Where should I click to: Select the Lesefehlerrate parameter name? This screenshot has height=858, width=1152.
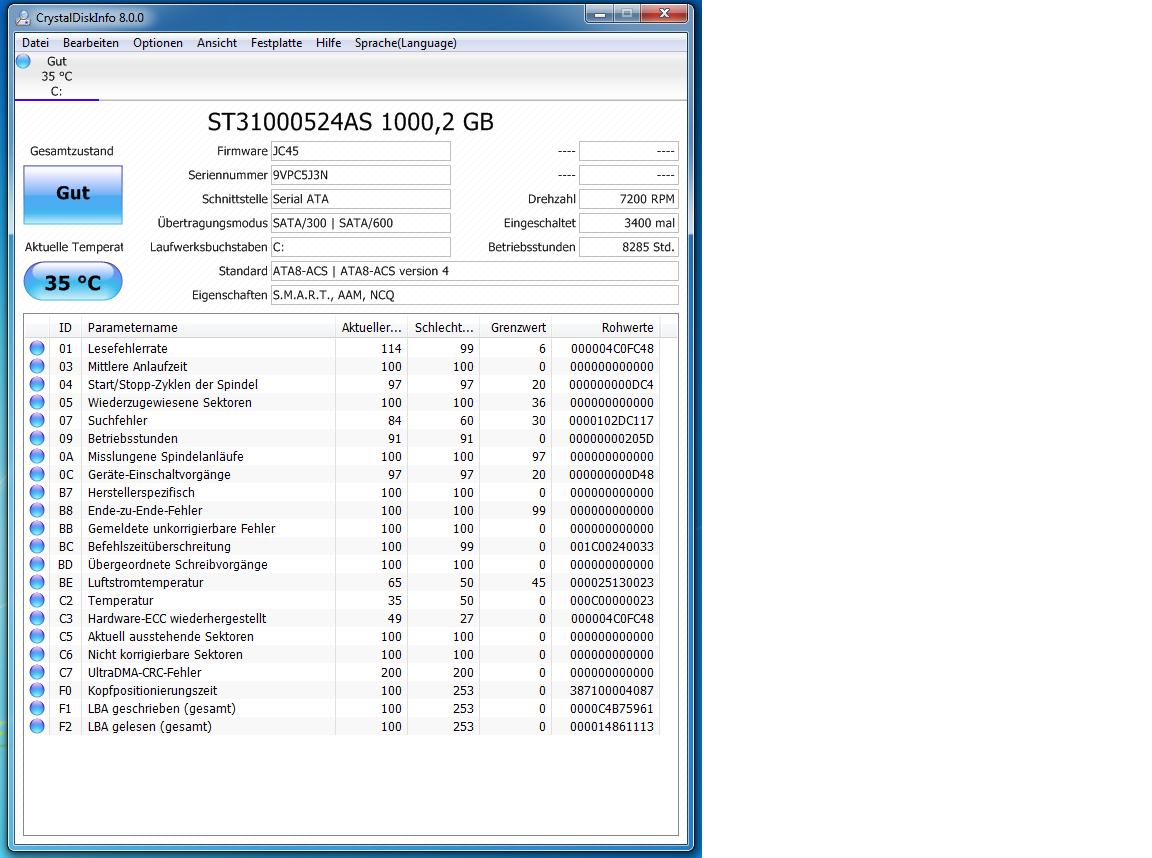coord(128,348)
